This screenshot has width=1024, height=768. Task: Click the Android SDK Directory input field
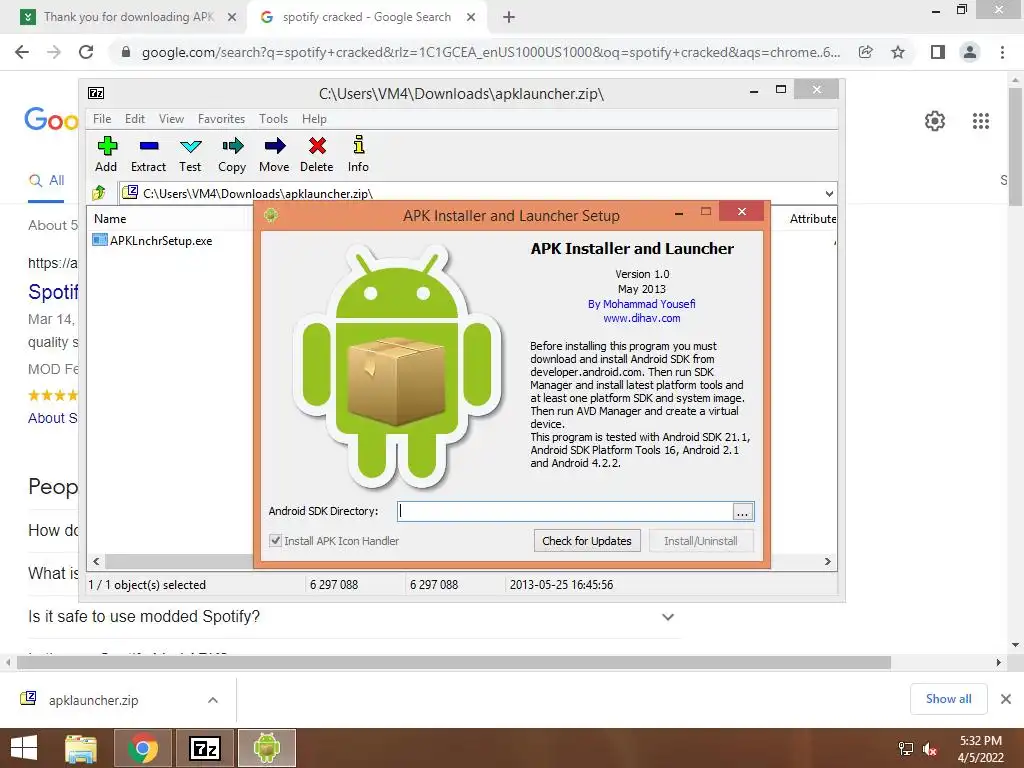(x=565, y=511)
